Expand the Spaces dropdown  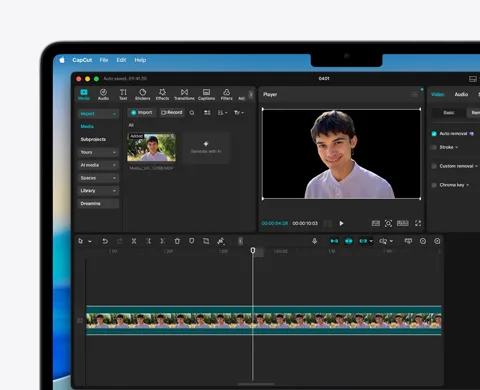pyautogui.click(x=98, y=178)
